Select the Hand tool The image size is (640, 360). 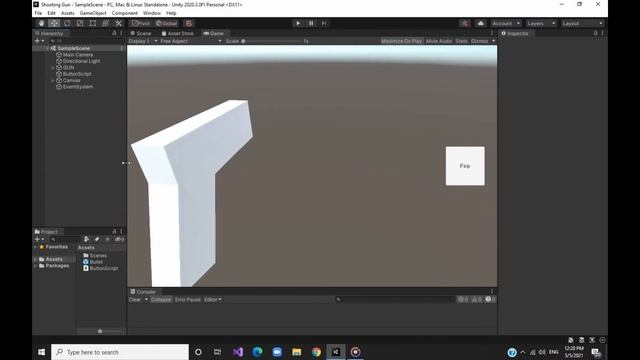[41, 23]
